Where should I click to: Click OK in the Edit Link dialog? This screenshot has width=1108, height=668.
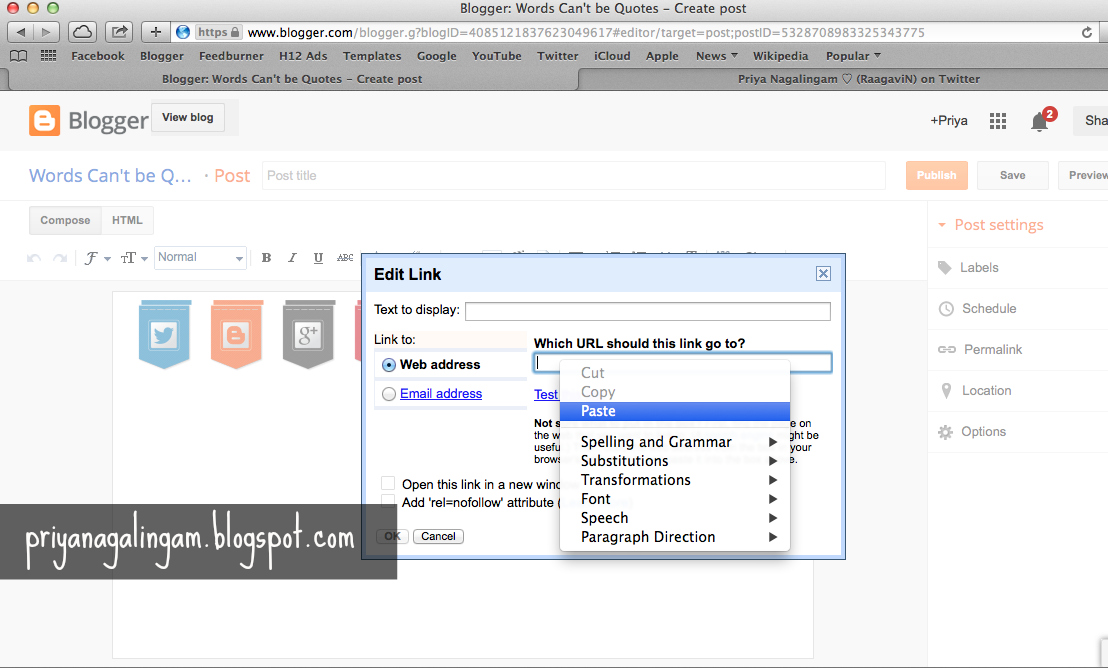pos(392,537)
